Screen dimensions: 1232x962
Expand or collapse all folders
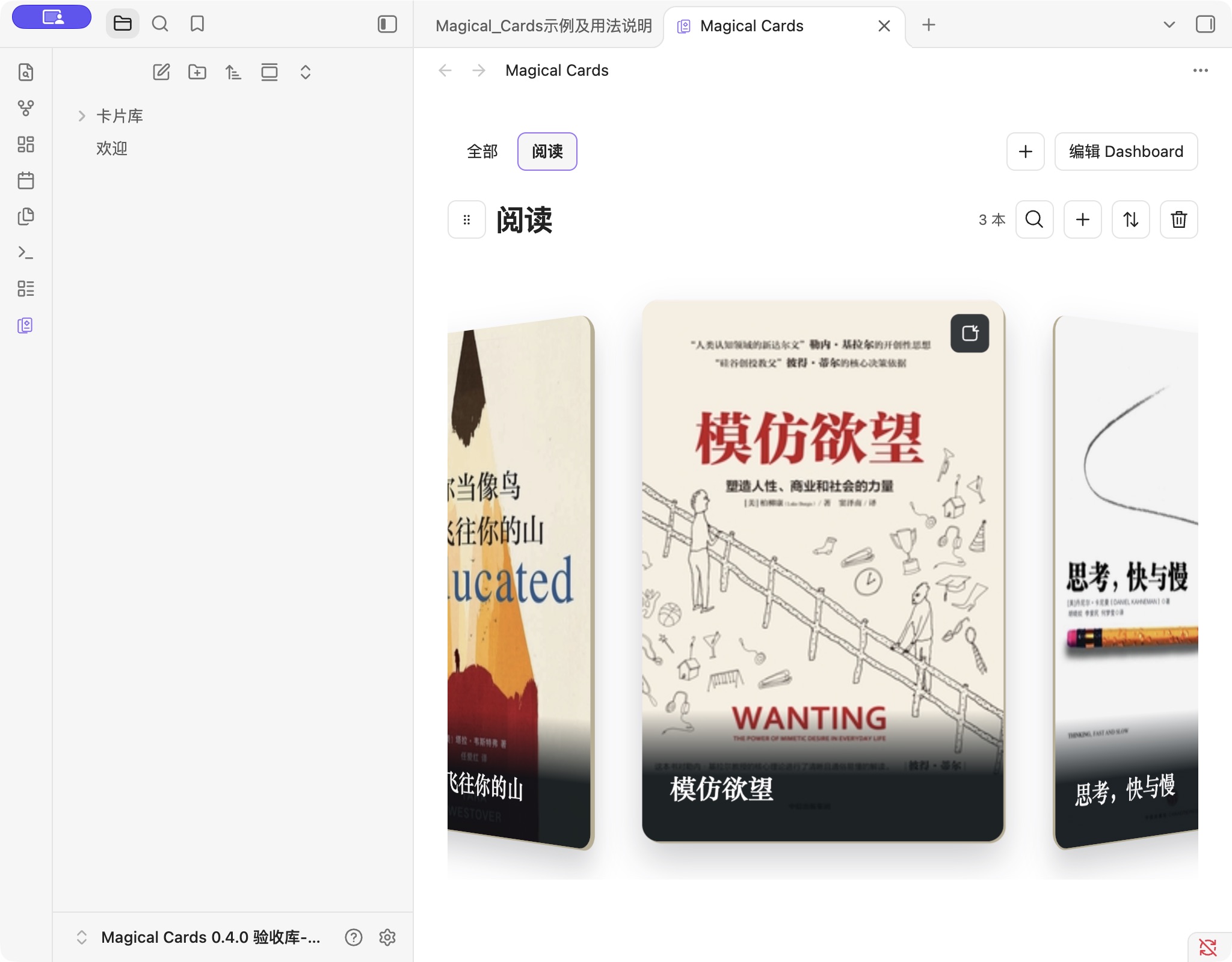[x=306, y=72]
